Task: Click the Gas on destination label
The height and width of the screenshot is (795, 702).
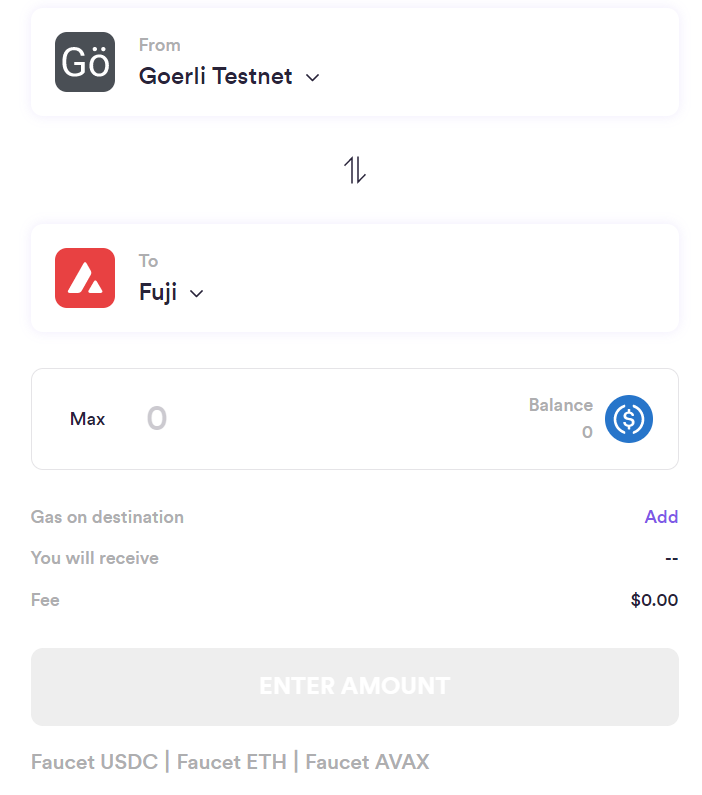Action: click(107, 517)
